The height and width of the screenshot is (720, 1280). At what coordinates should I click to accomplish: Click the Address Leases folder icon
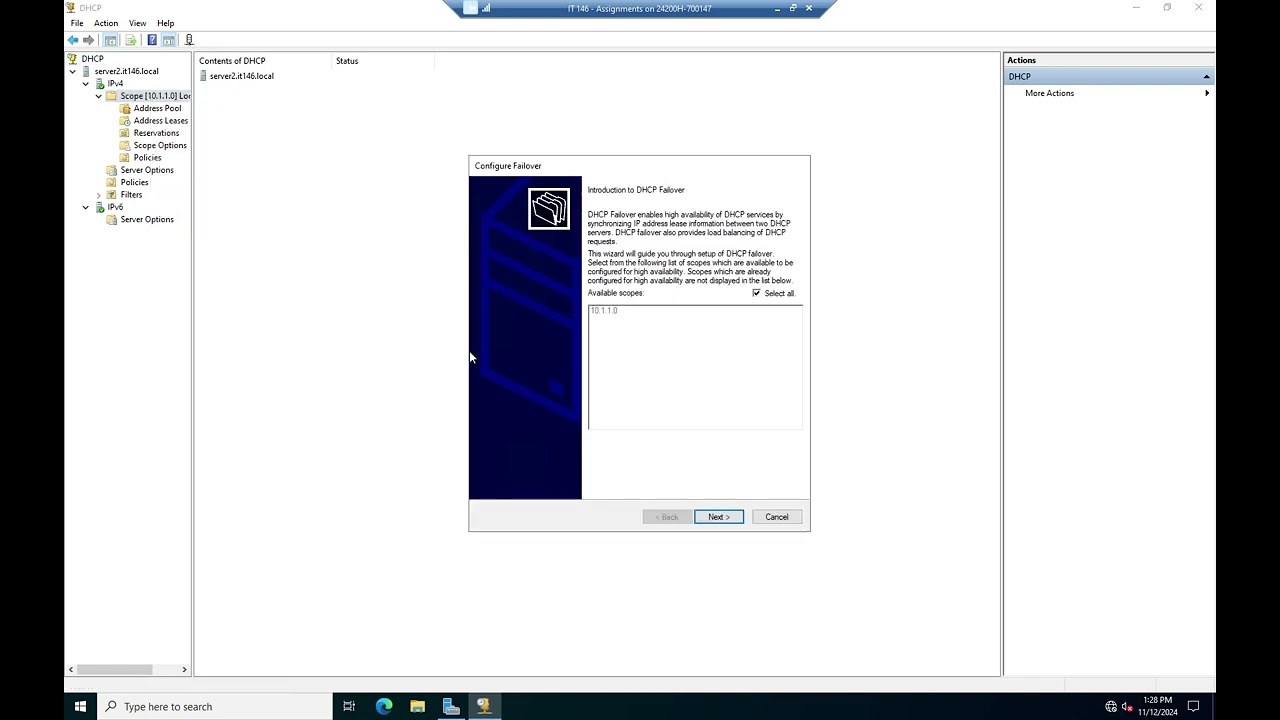(x=125, y=121)
